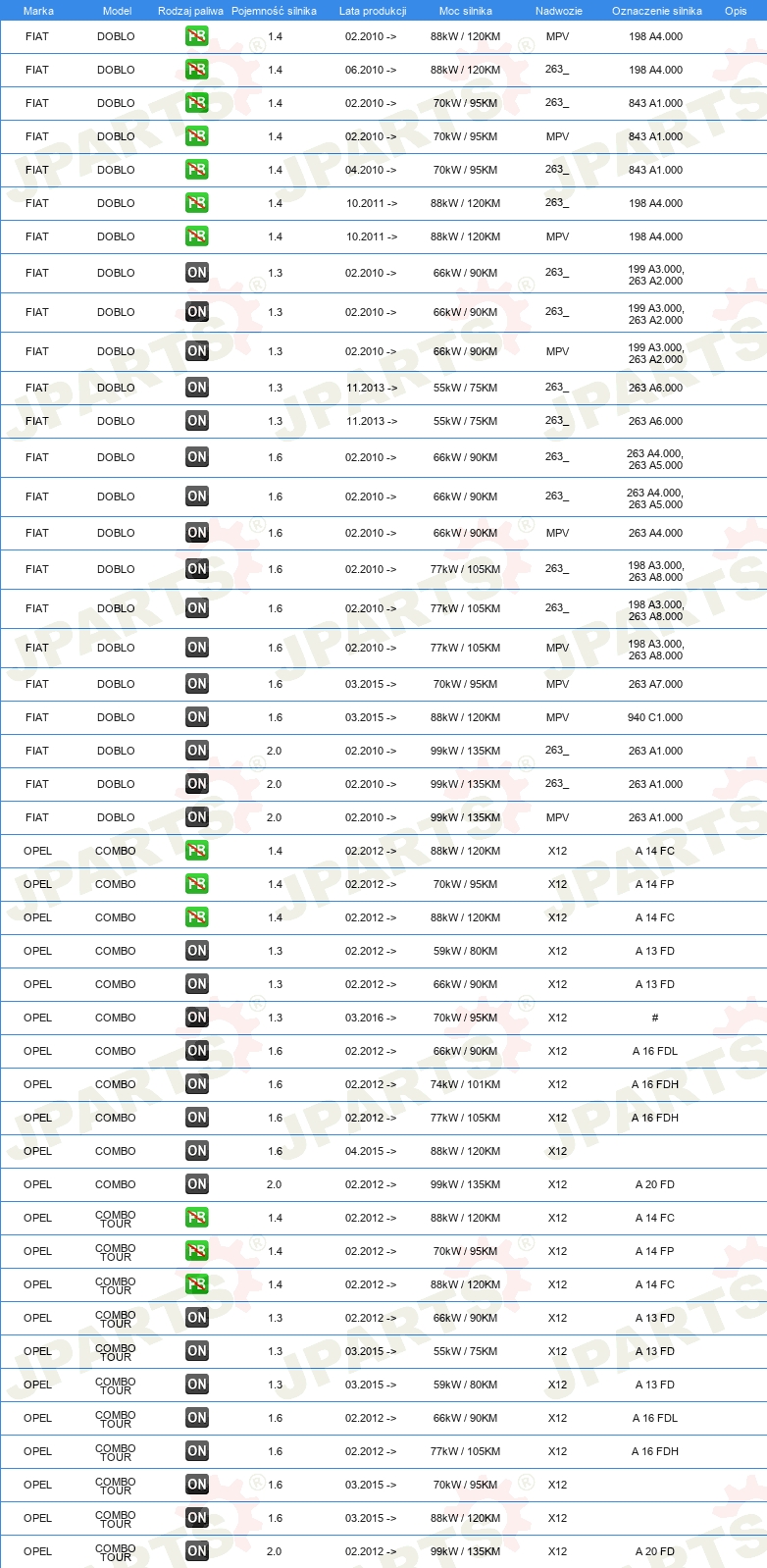Click petrol icon in Opel Combo 70kW A 14 FP row
The height and width of the screenshot is (1568, 767).
[x=197, y=884]
